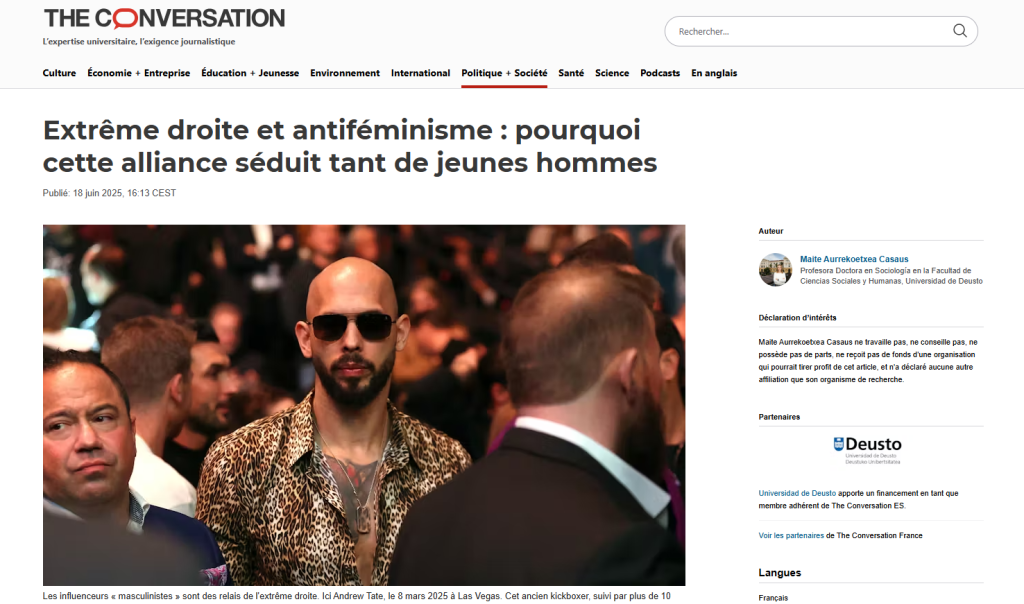Select Français under Langues
1024x604 pixels.
pos(773,597)
